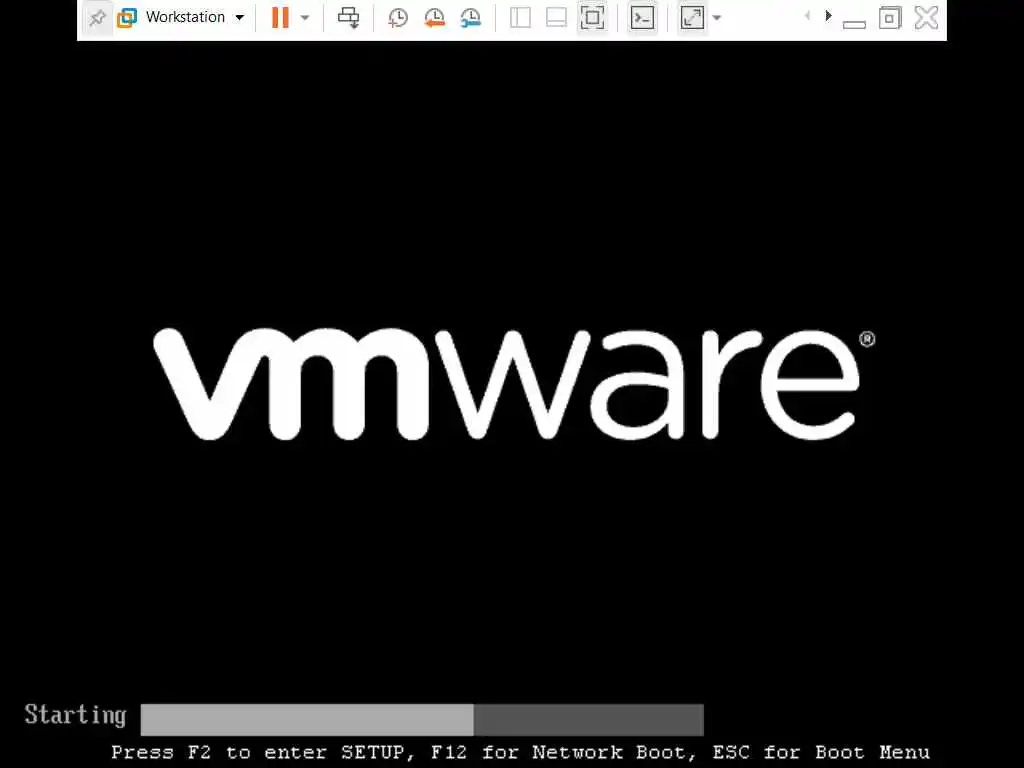Open the snapshot manager
1024x768 pixels.
coord(470,18)
